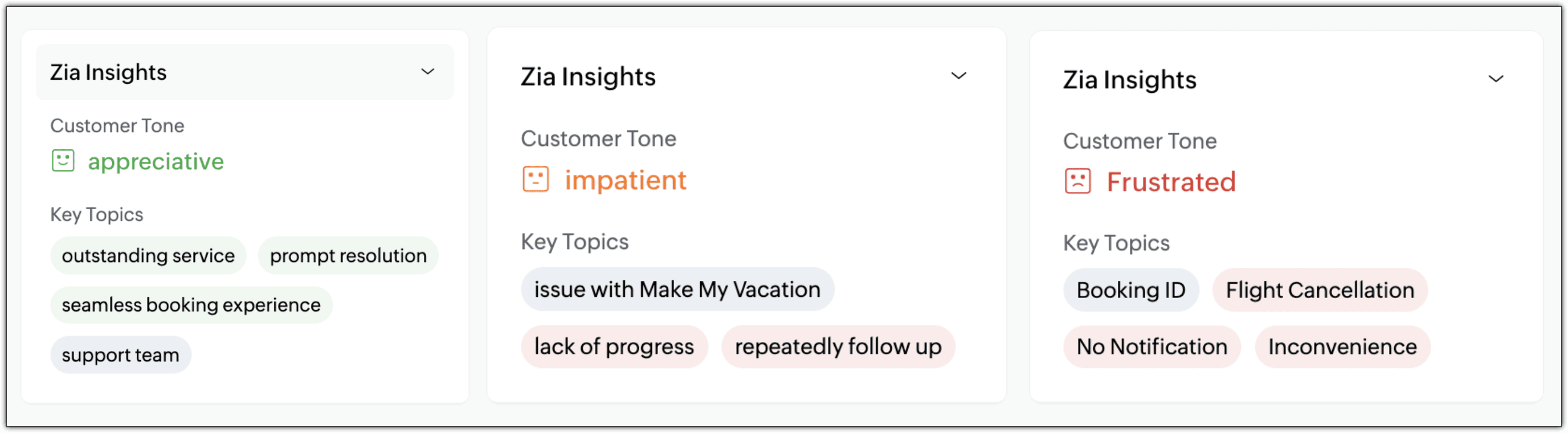Click the 'appreciative' tone label
The width and height of the screenshot is (1568, 433).
tap(156, 161)
